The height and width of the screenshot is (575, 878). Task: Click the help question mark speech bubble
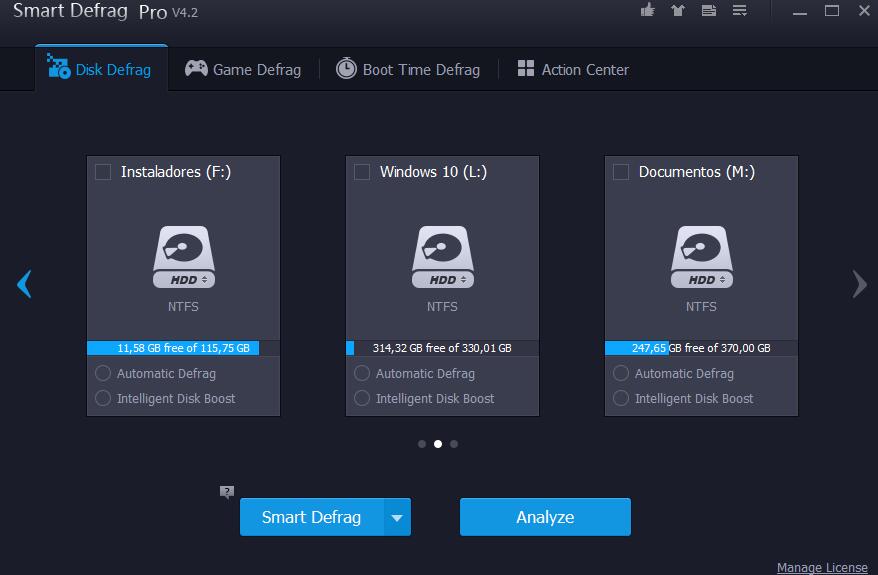(227, 492)
